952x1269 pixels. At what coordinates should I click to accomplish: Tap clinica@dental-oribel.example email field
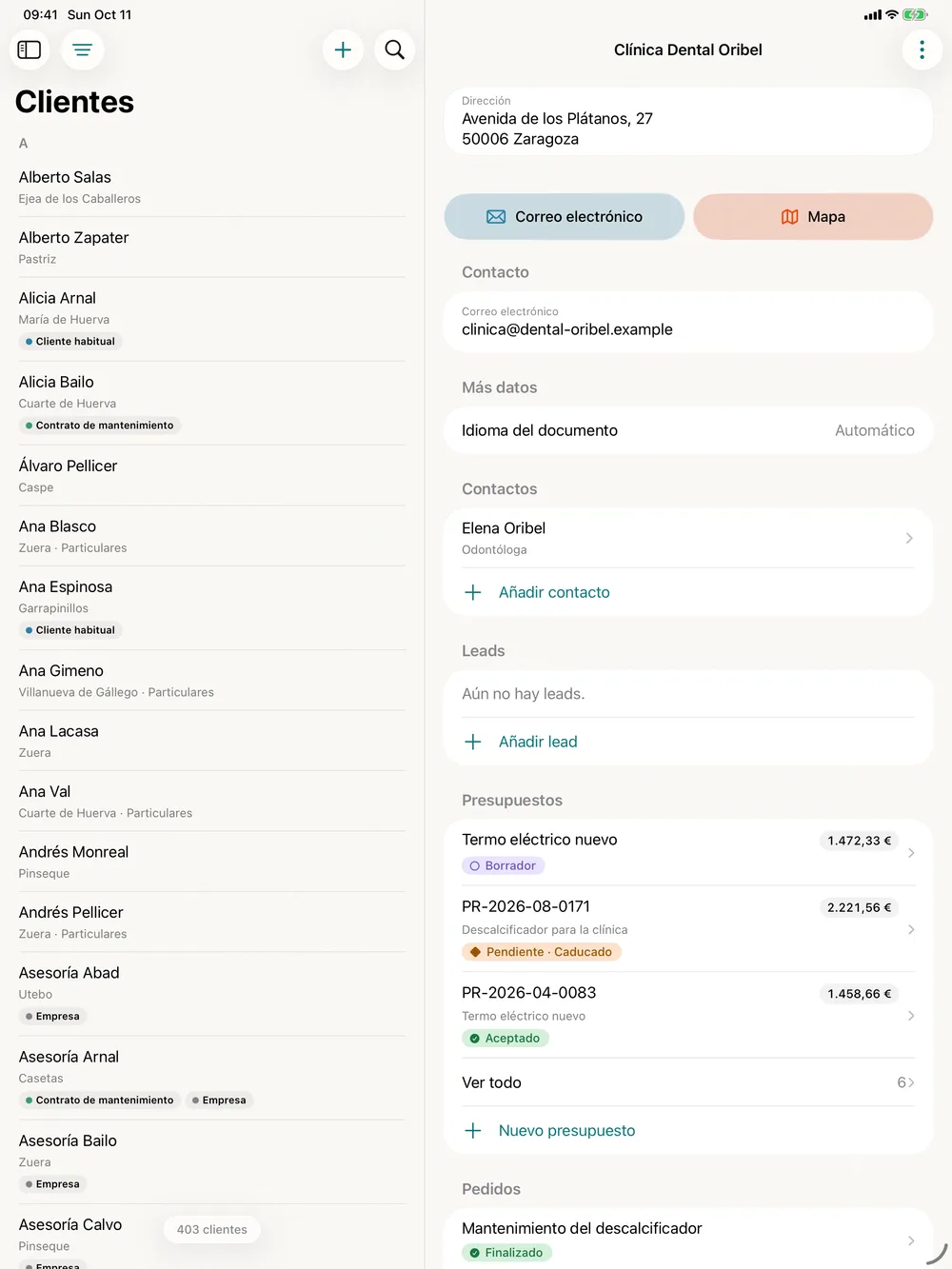[x=688, y=322]
